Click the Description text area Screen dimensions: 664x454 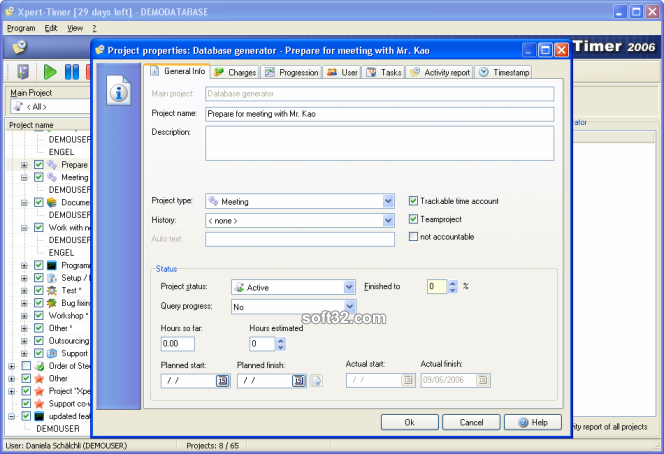click(379, 143)
